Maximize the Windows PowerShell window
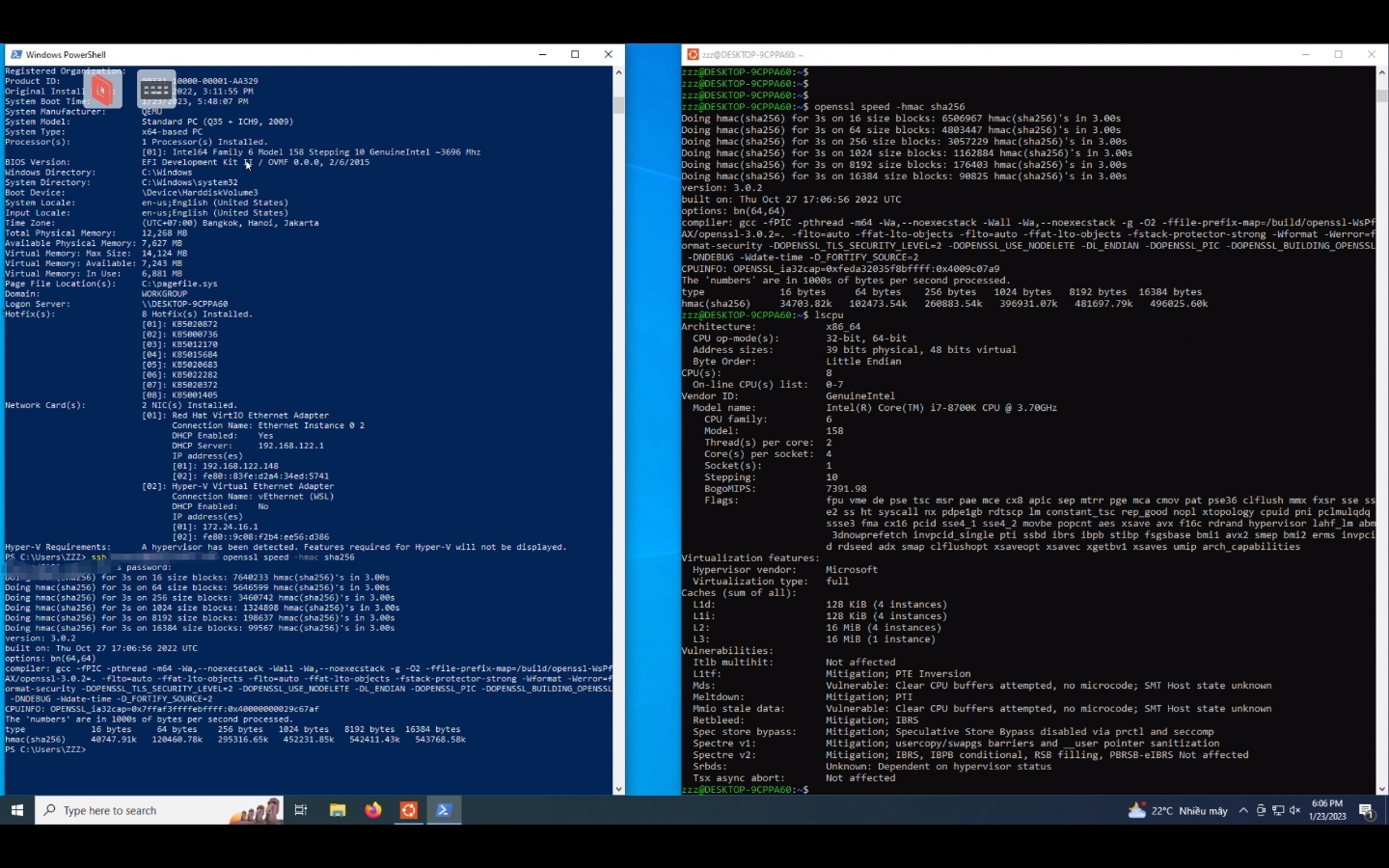Screen dimensions: 1389x868 [575, 55]
